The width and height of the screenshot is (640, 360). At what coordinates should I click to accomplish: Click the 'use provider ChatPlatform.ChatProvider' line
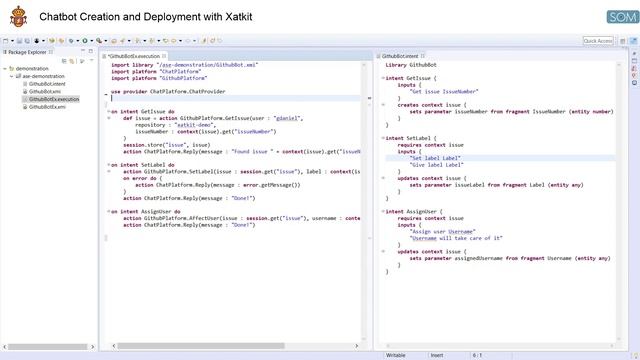pyautogui.click(x=168, y=91)
